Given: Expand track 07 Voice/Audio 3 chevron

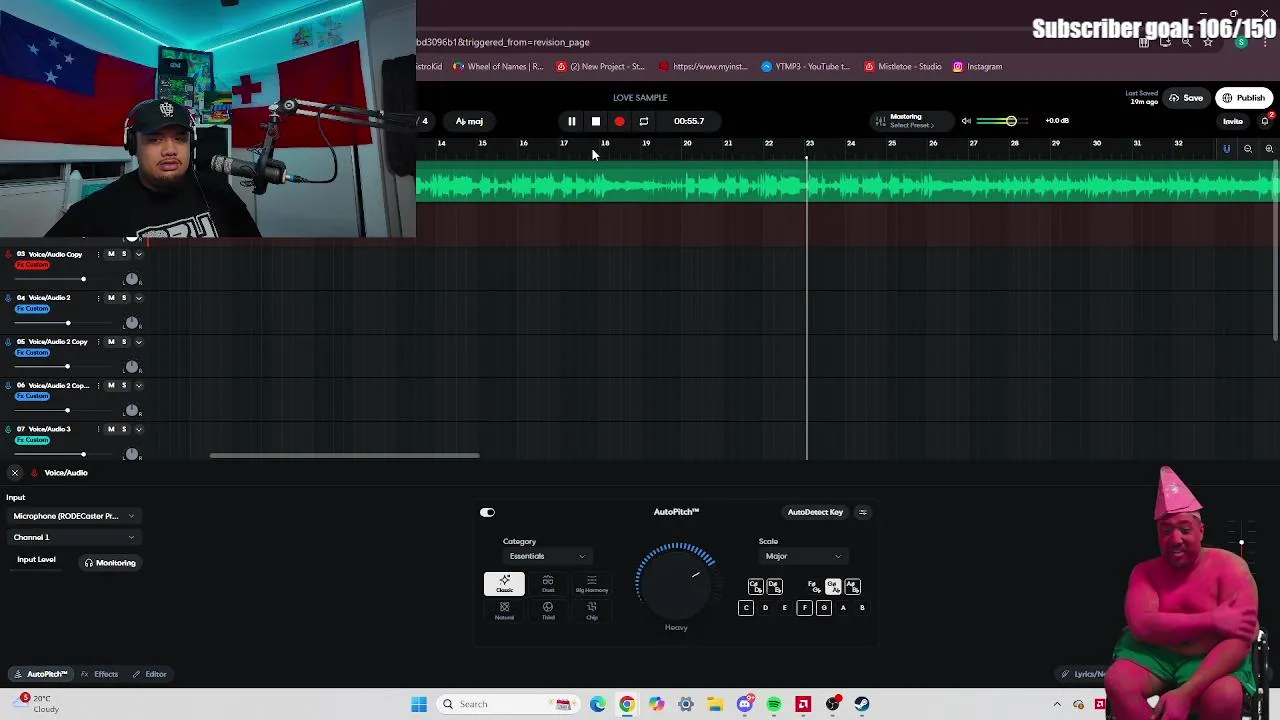Looking at the screenshot, I should click(139, 429).
